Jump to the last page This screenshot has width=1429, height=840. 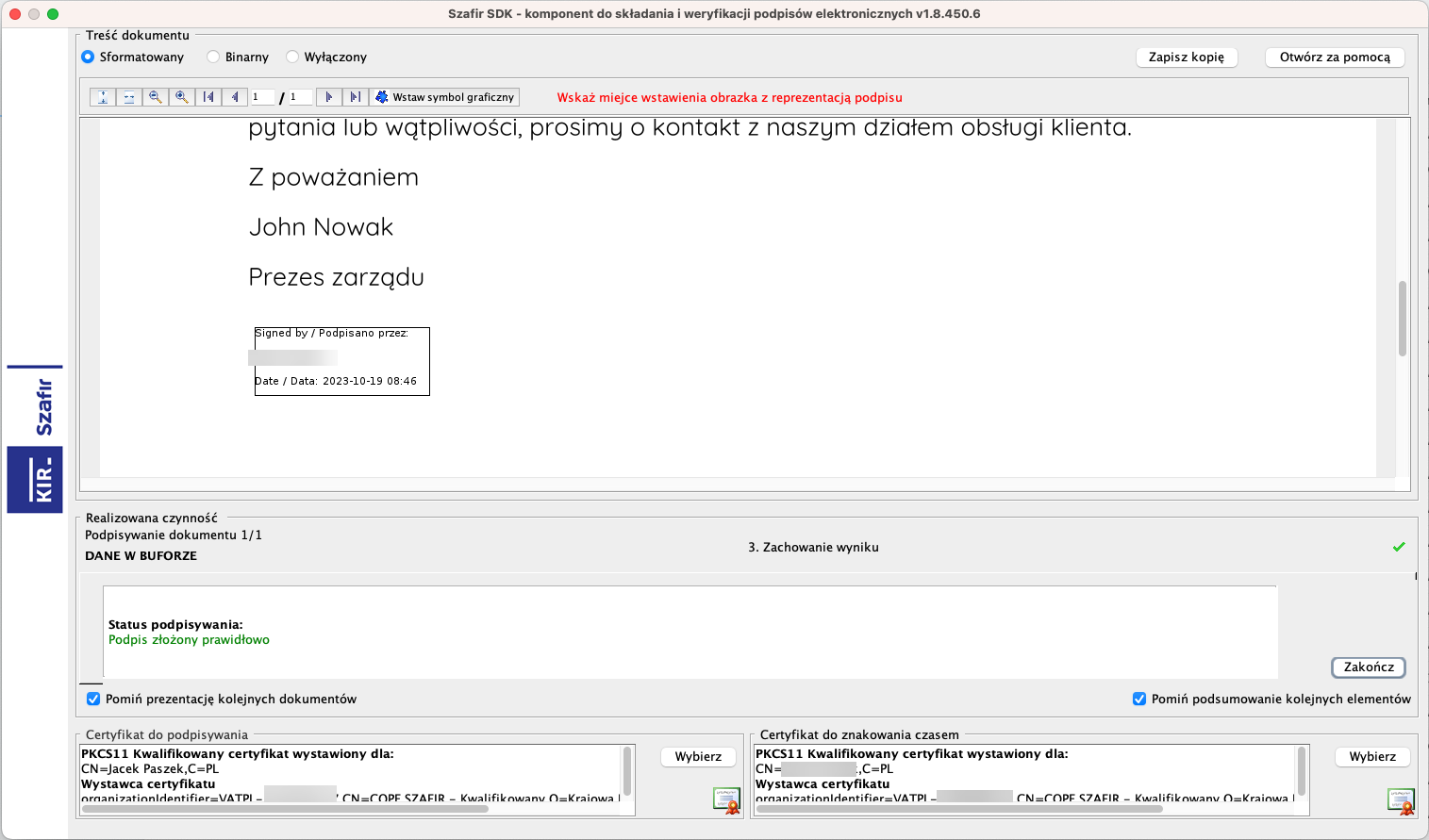(355, 97)
